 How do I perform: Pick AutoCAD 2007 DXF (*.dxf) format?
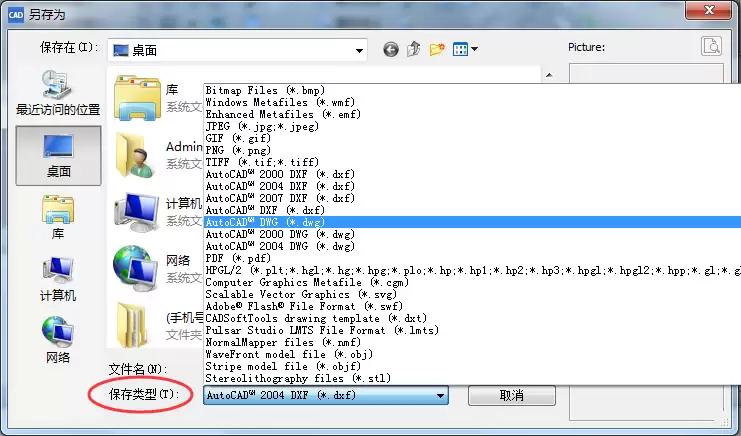tap(472, 198)
